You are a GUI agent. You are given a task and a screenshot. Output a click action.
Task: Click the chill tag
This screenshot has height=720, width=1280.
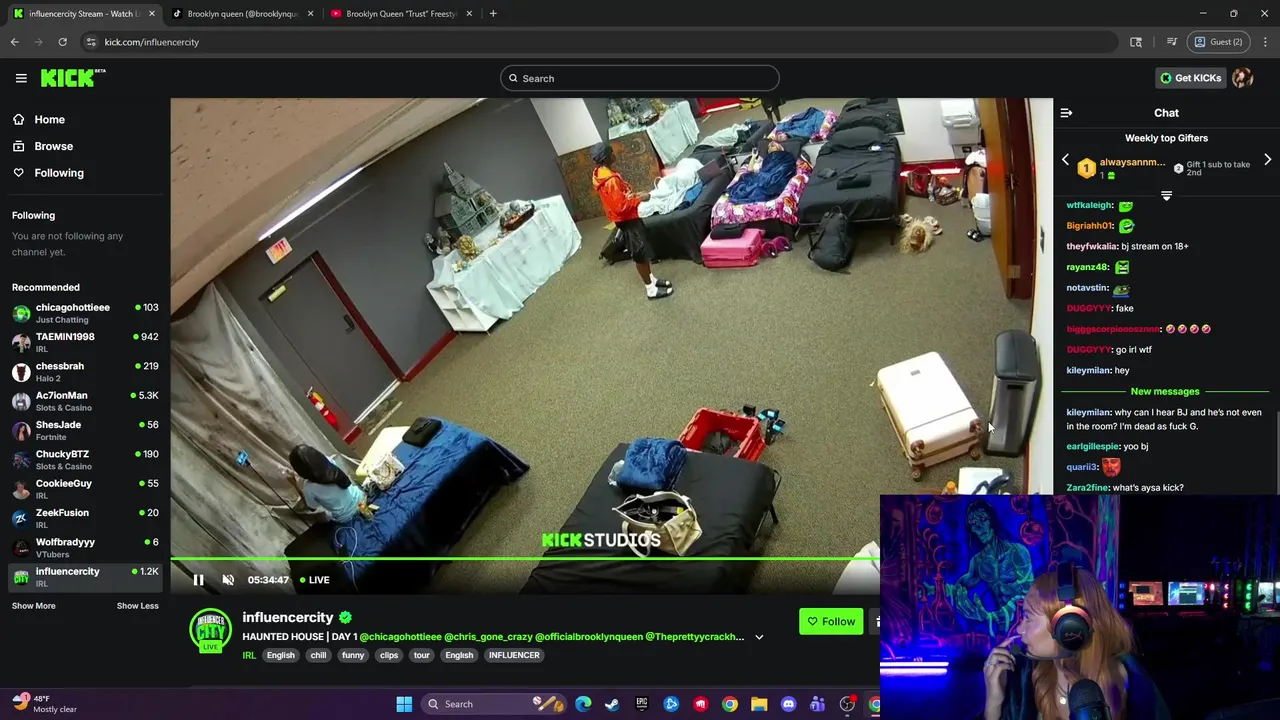pyautogui.click(x=318, y=655)
